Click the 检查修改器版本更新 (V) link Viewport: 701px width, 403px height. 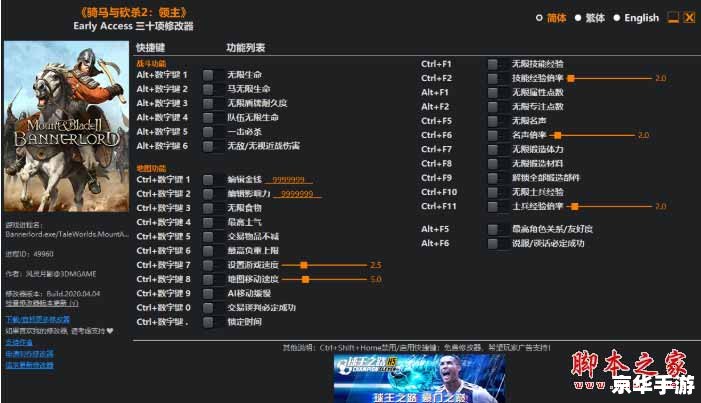pyautogui.click(x=42, y=303)
